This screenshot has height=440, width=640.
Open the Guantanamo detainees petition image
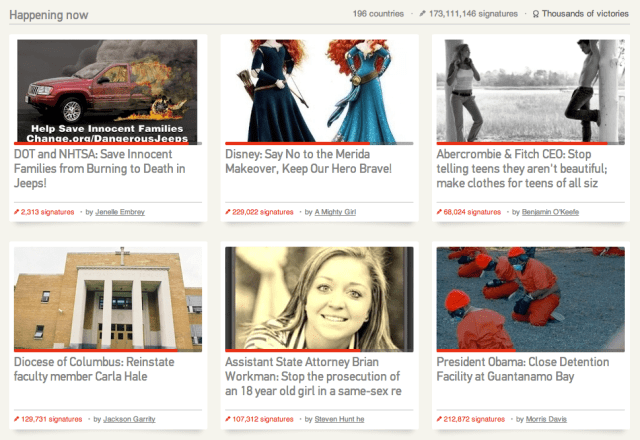(x=530, y=298)
